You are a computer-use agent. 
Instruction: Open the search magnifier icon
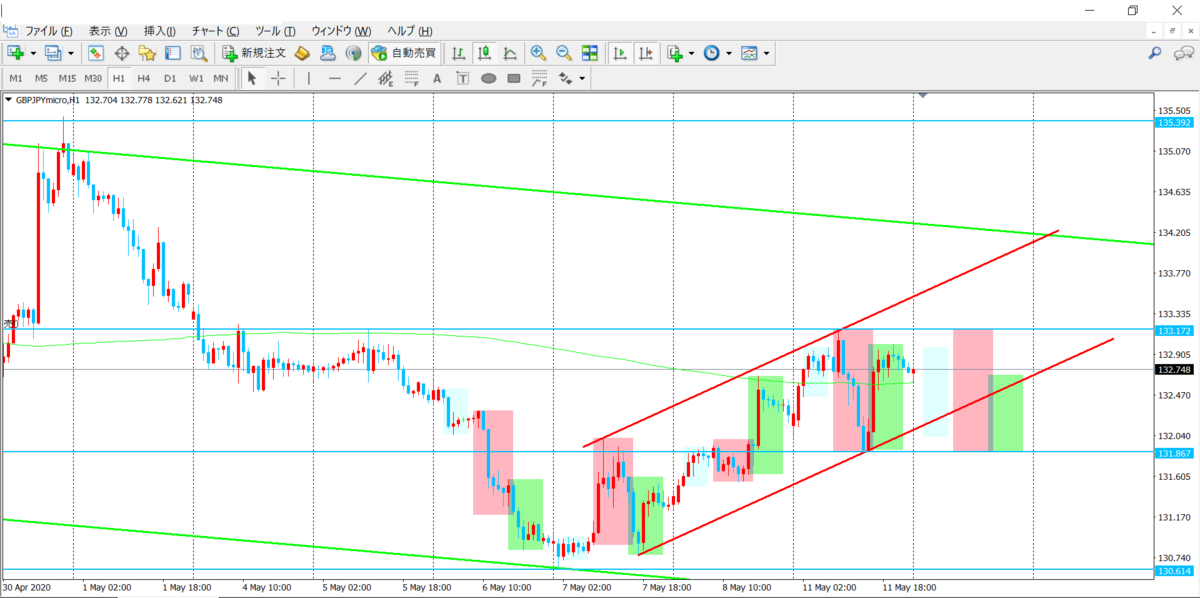point(1155,53)
